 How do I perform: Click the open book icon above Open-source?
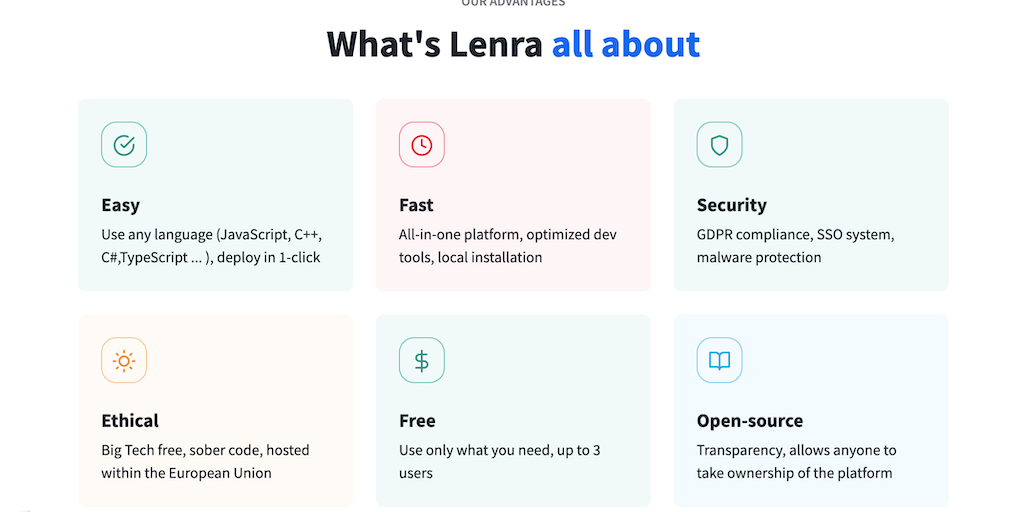(x=719, y=360)
